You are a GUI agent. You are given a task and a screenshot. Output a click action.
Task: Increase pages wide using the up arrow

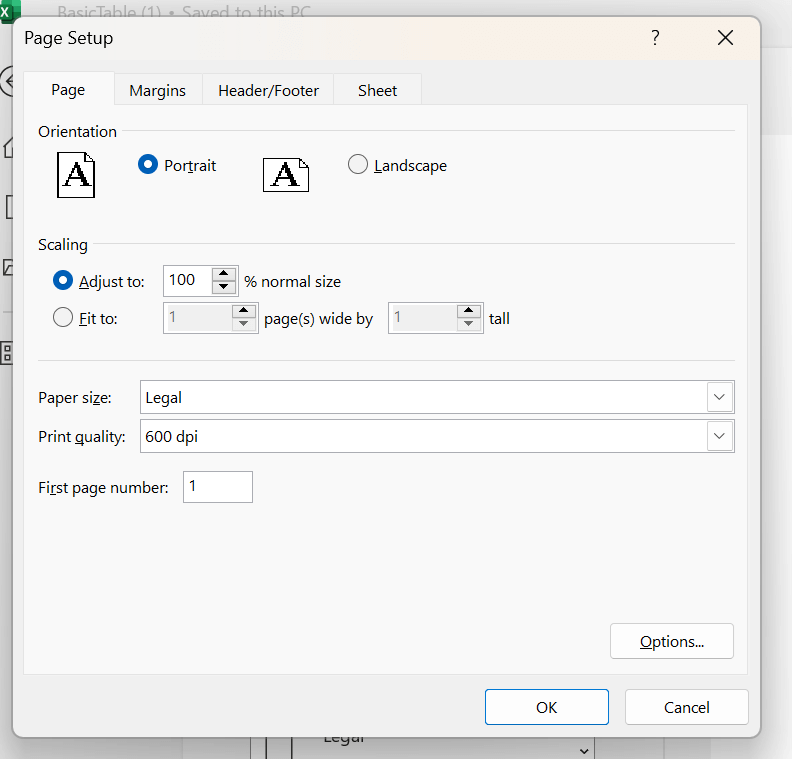(x=243, y=311)
